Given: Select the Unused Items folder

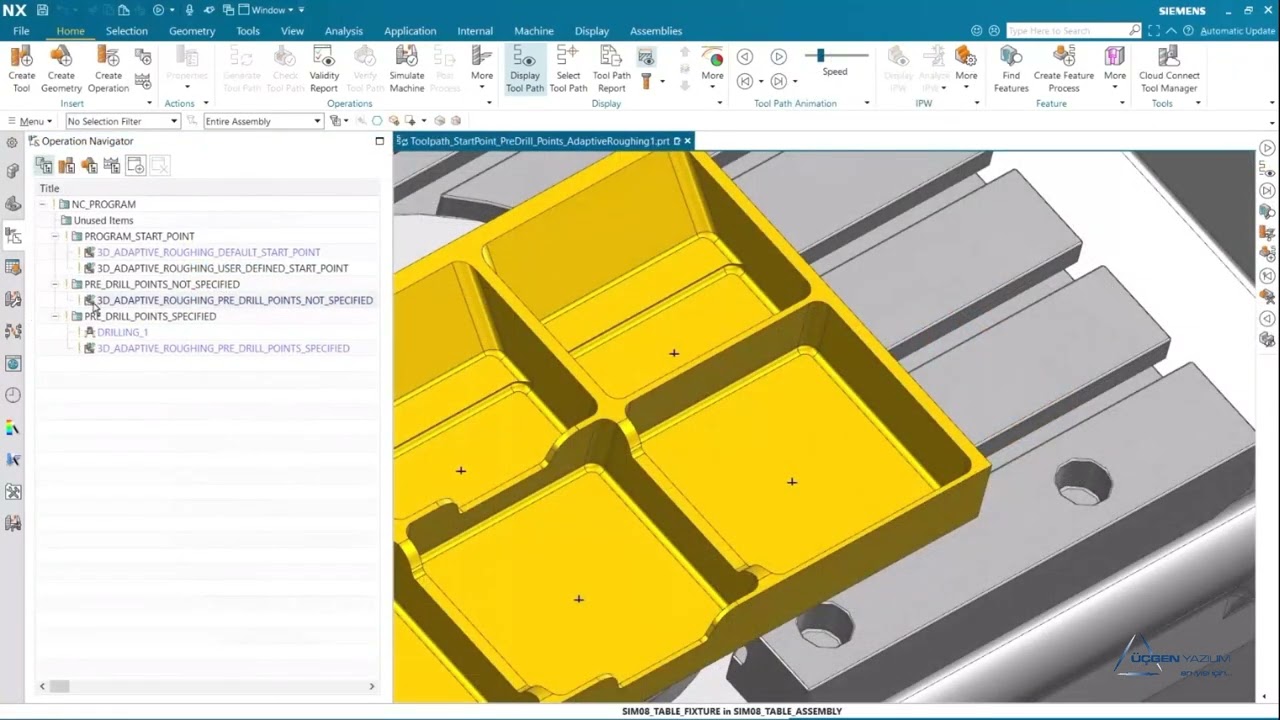Looking at the screenshot, I should (x=102, y=220).
